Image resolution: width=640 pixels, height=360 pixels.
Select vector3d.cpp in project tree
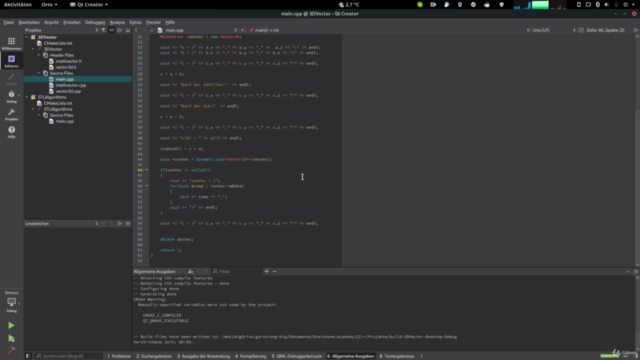coord(68,91)
